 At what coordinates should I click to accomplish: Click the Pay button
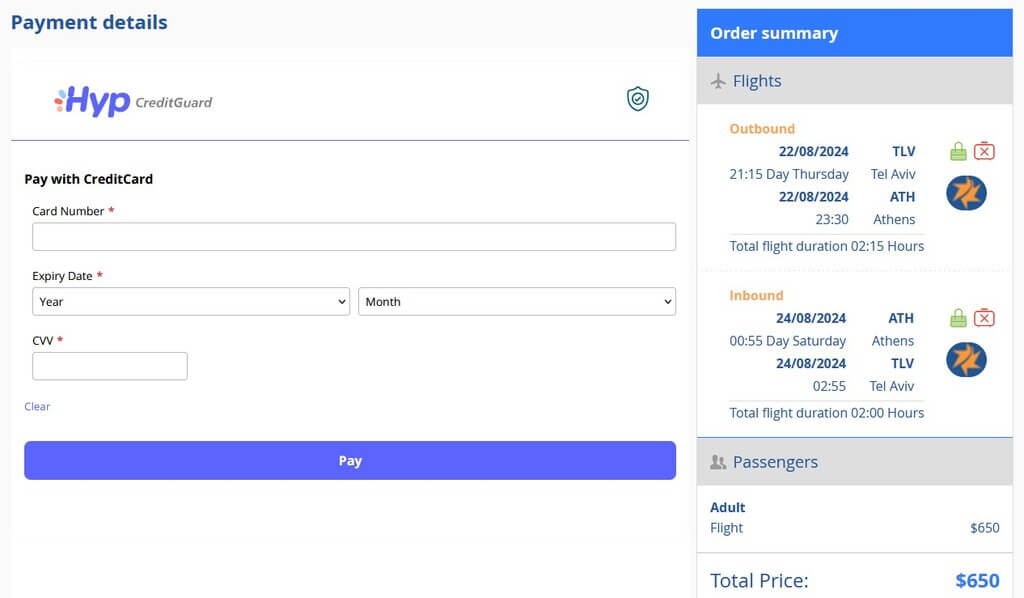click(350, 460)
